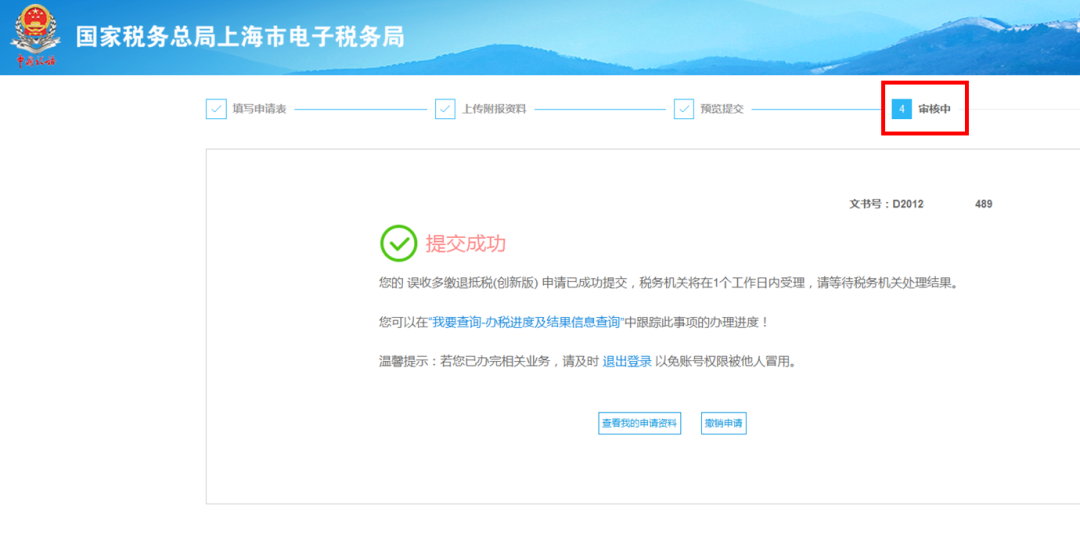The height and width of the screenshot is (534, 1080).
Task: Go to the 上传附报资料 step label
Action: (x=494, y=109)
